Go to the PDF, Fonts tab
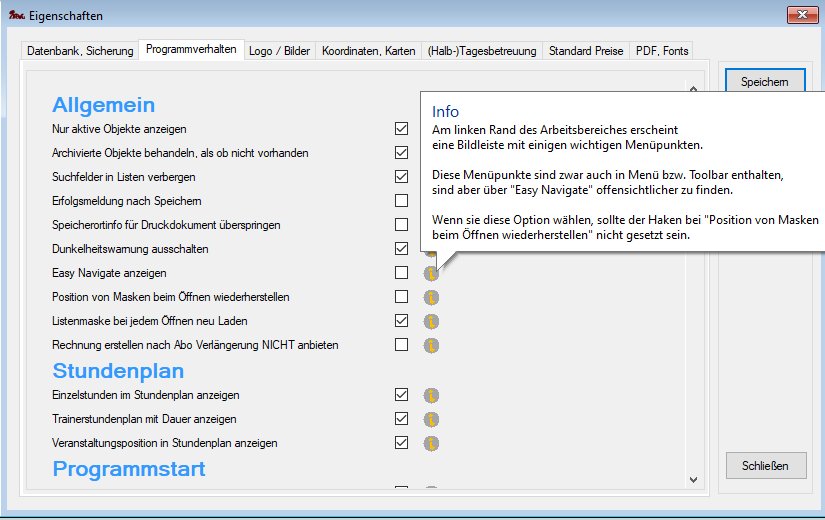Image resolution: width=825 pixels, height=520 pixels. [661, 51]
